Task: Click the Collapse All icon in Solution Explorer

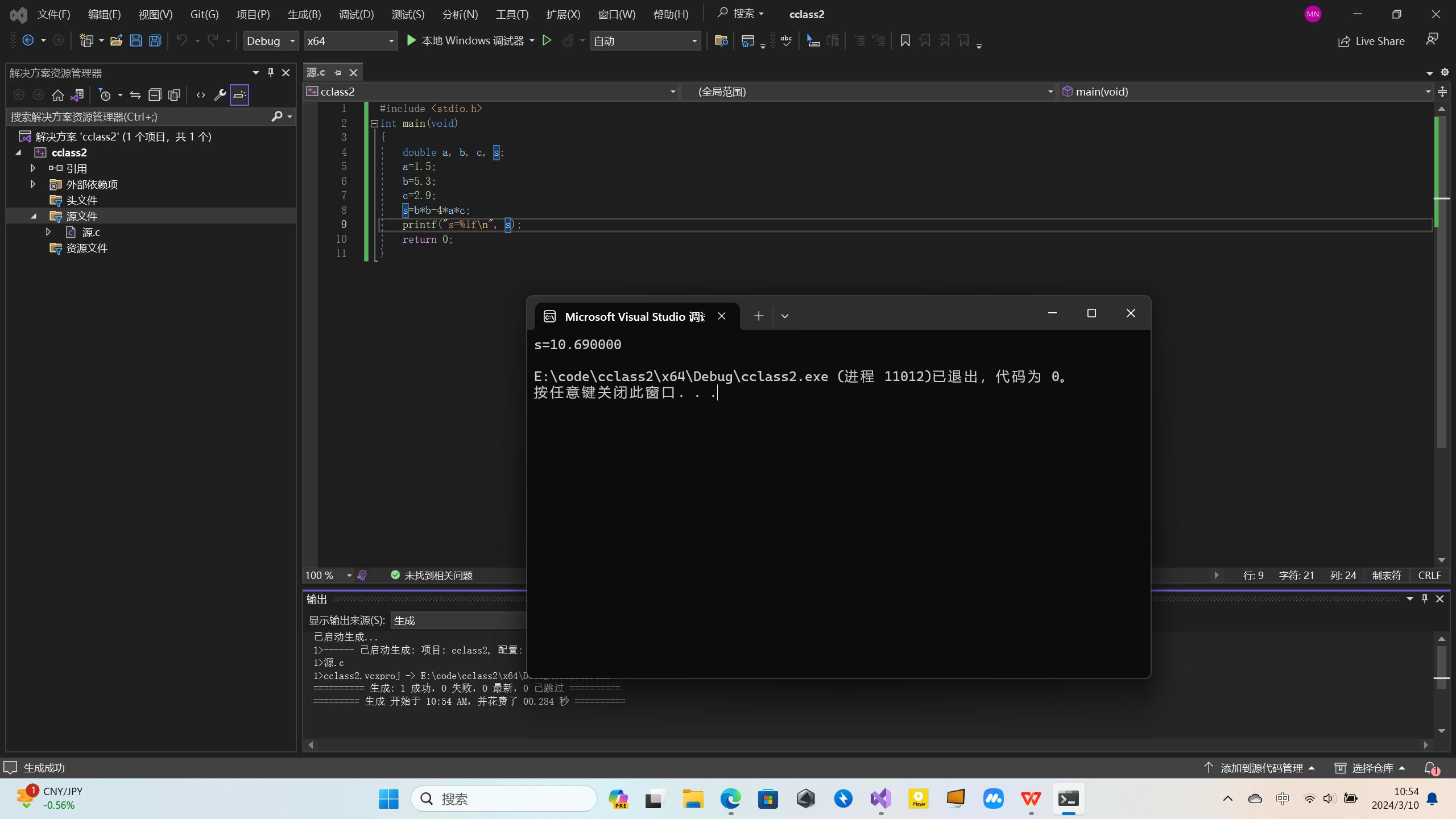Action: [x=154, y=95]
